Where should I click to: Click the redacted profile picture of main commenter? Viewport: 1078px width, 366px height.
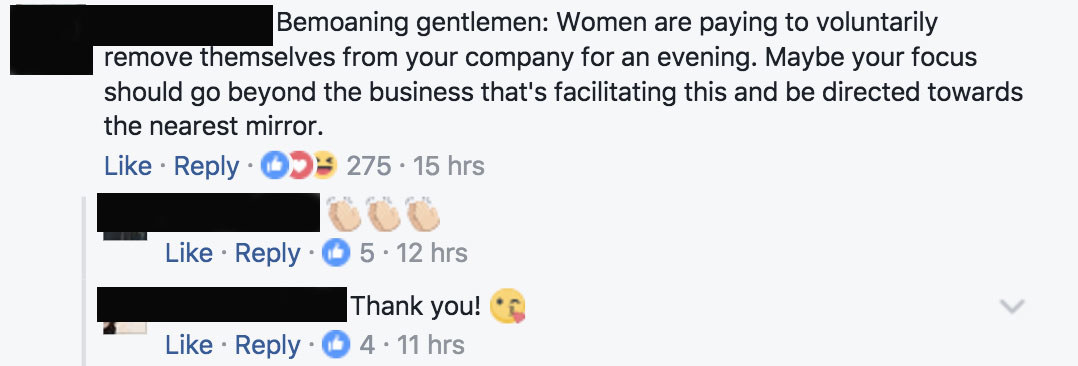51,39
